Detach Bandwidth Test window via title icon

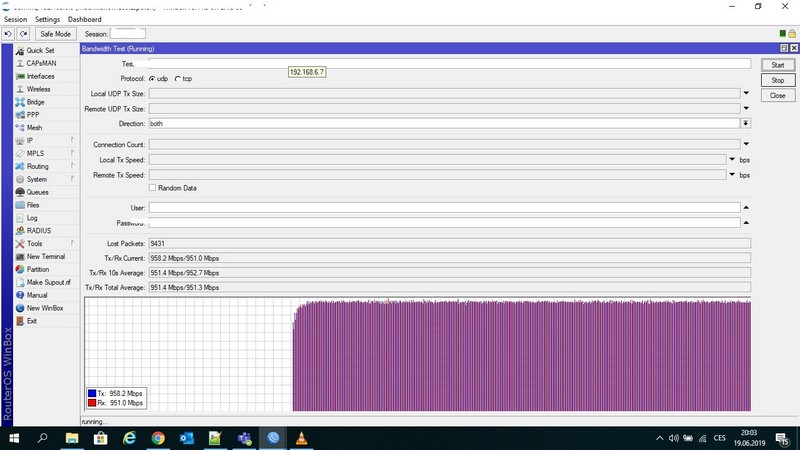click(784, 48)
